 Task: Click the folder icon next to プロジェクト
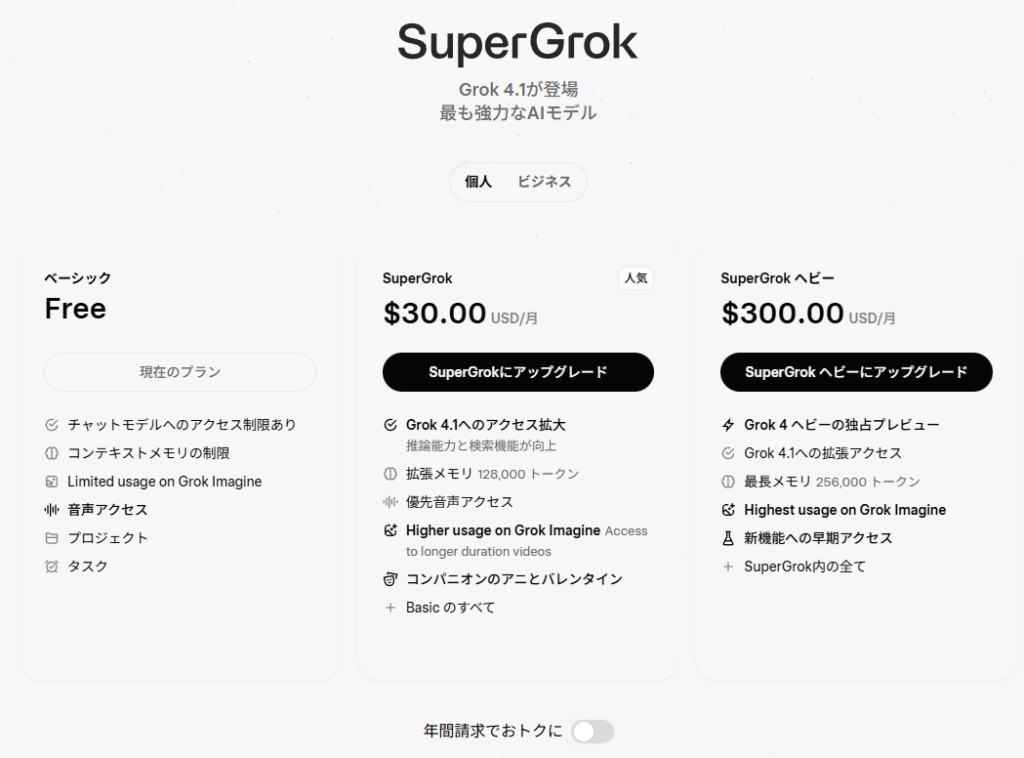click(x=52, y=538)
